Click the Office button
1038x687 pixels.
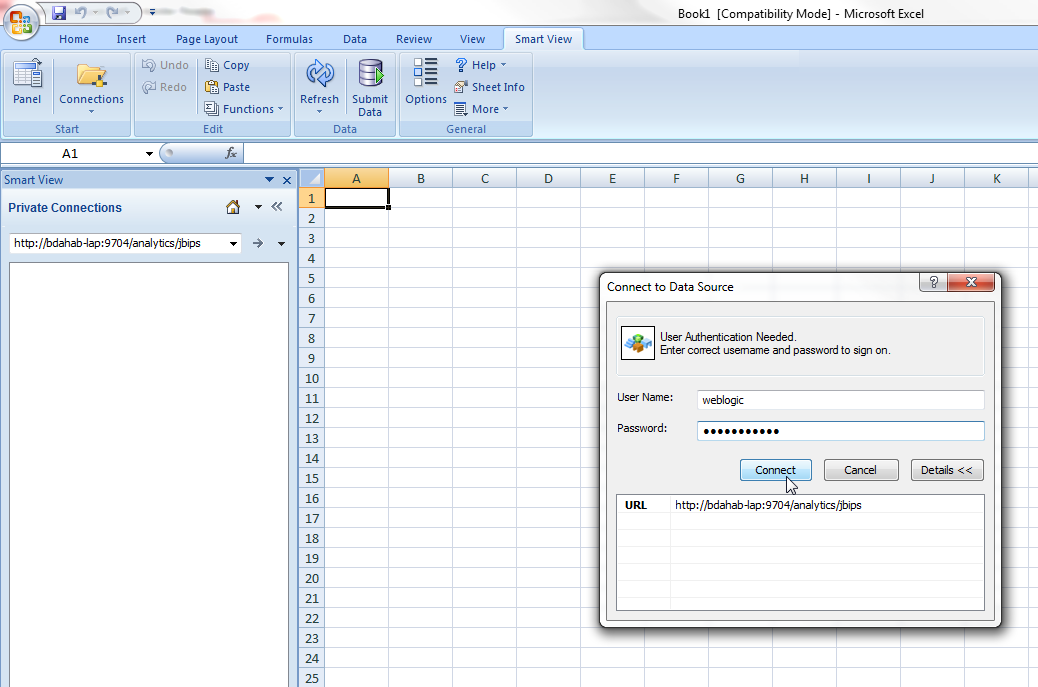(x=21, y=22)
